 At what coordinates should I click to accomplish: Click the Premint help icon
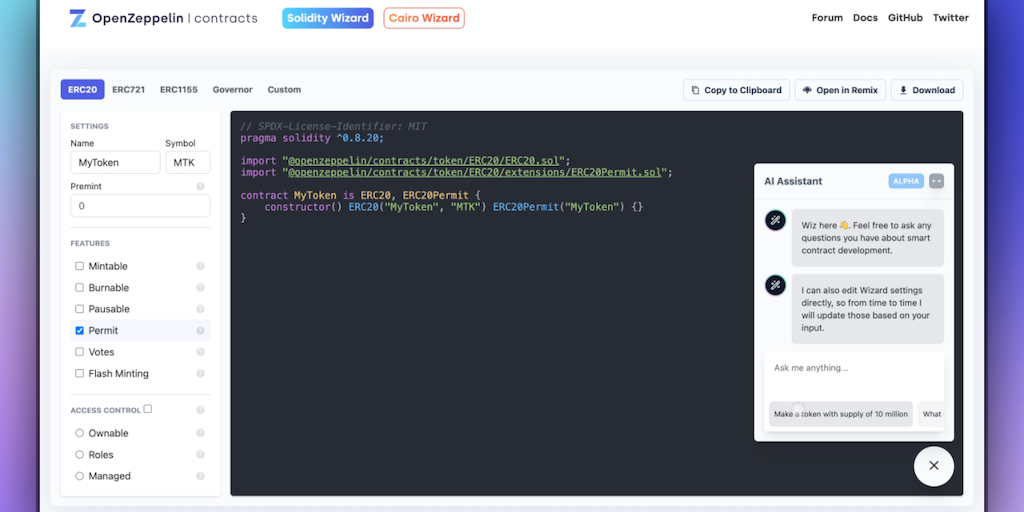(200, 186)
